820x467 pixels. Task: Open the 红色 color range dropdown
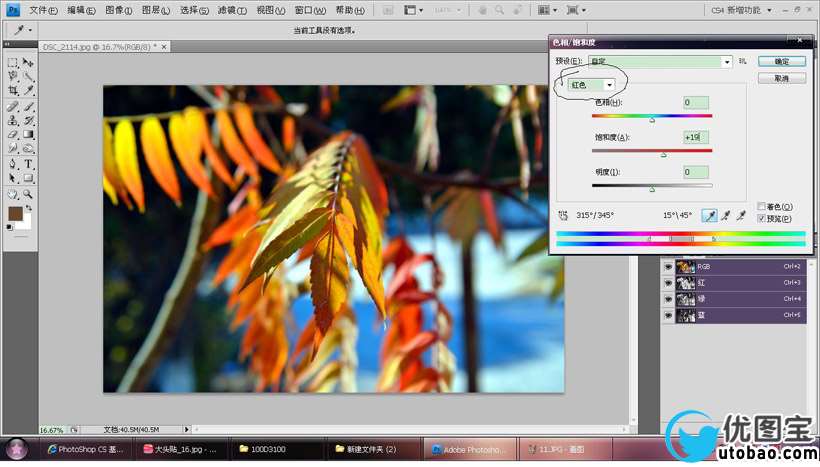pyautogui.click(x=591, y=85)
